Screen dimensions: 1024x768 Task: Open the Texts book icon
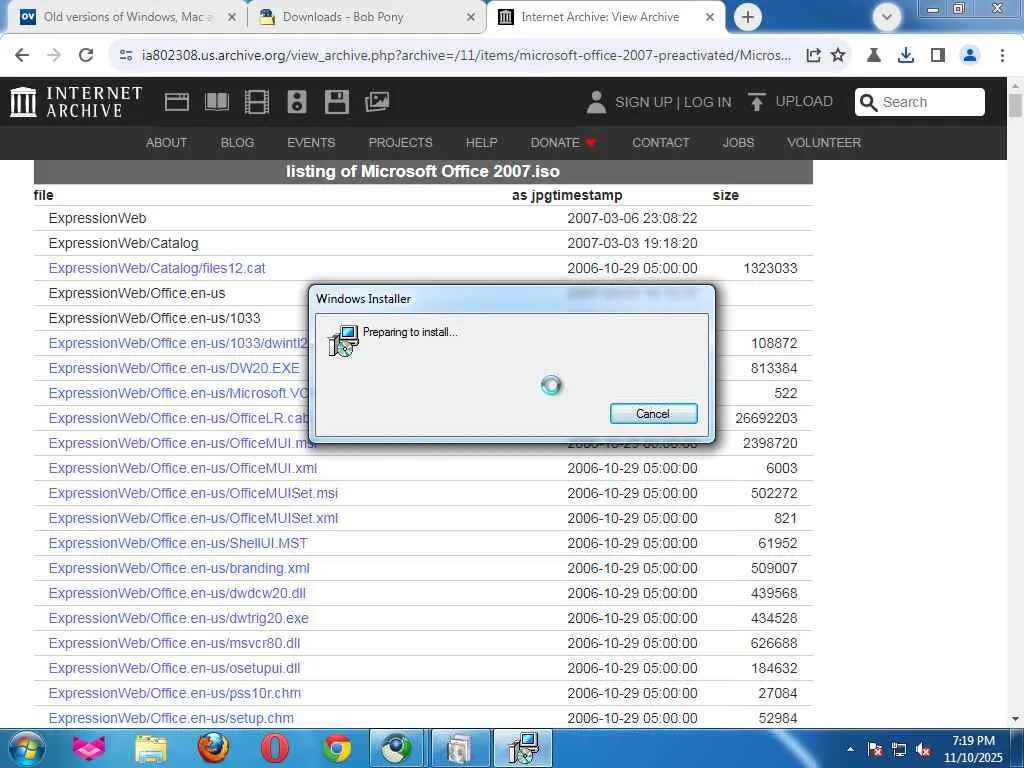pos(217,102)
